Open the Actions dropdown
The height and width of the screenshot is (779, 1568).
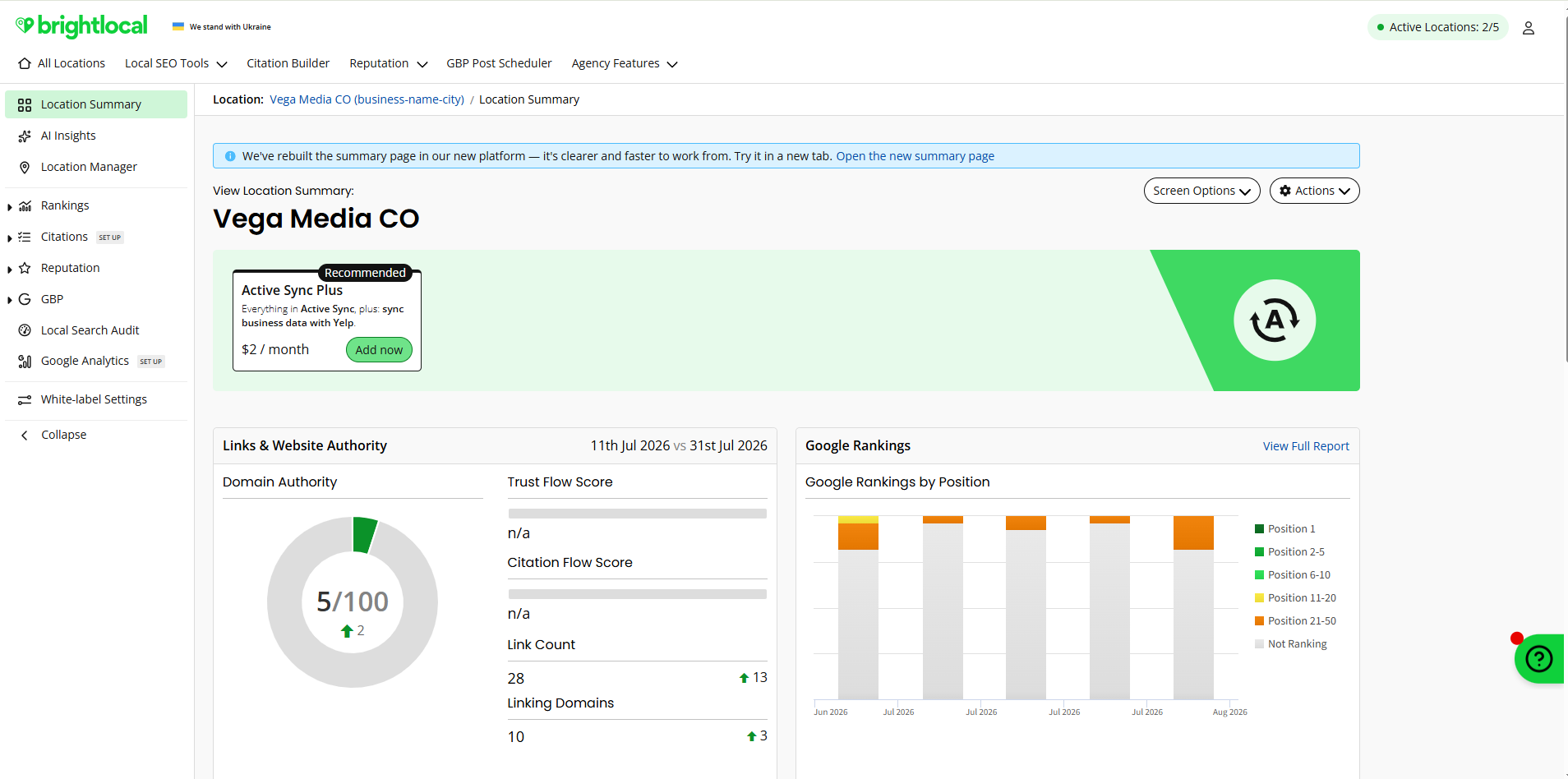pos(1314,191)
